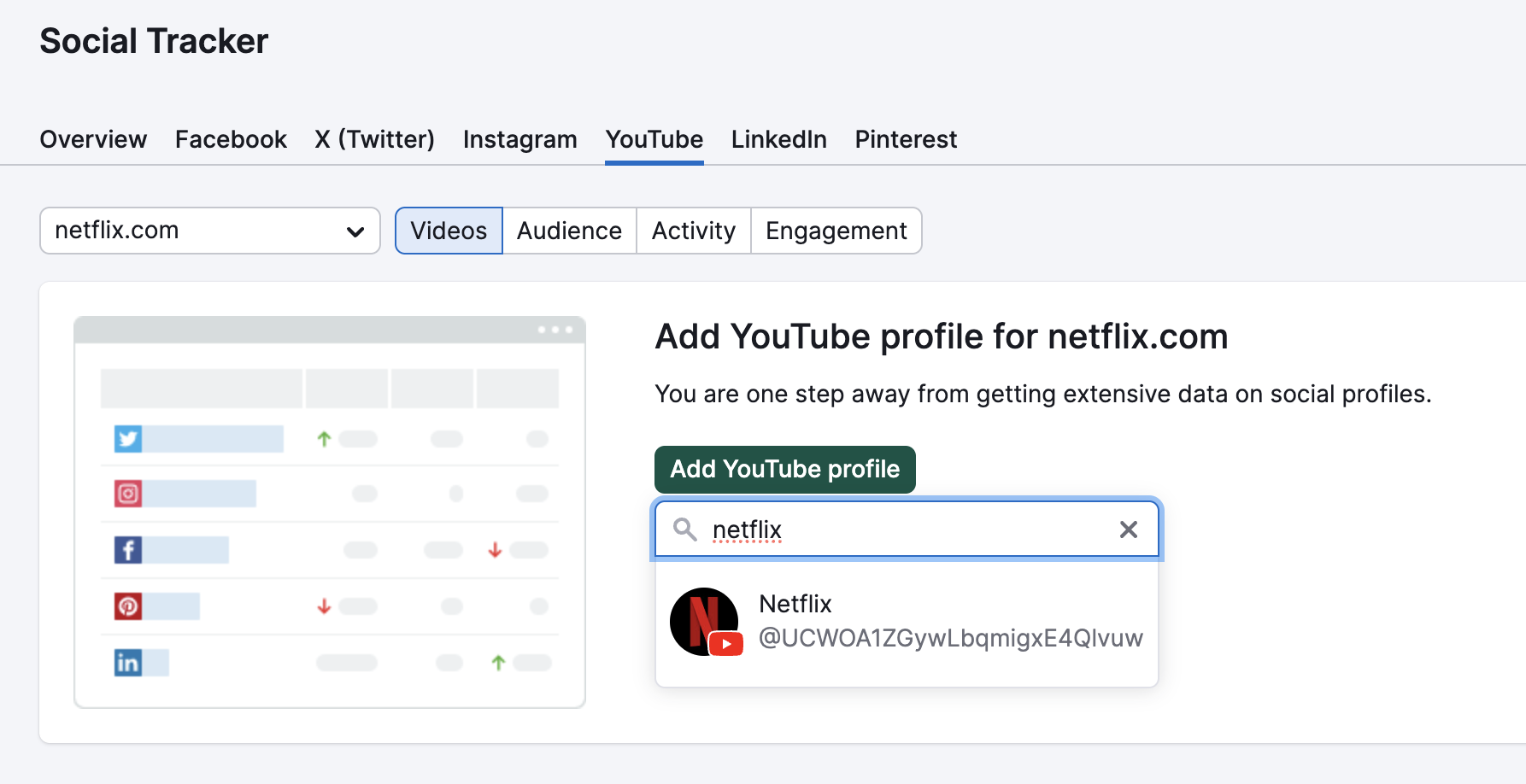Click the Pinterest icon in the preview illustration

tap(128, 606)
